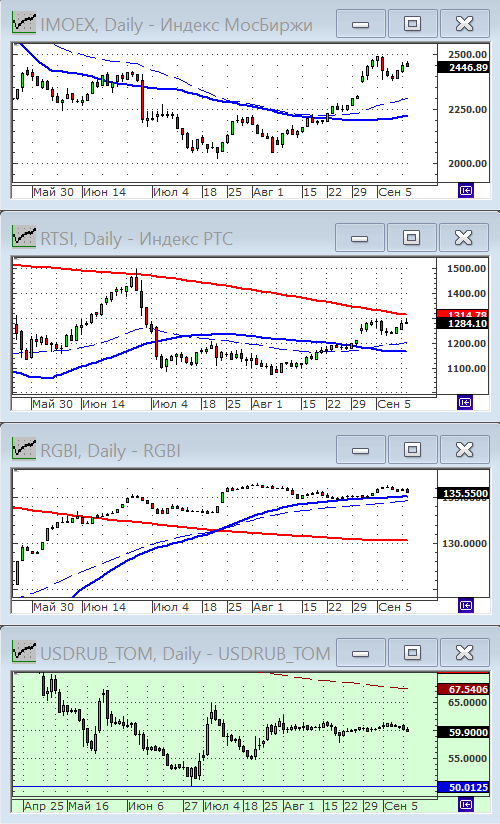Minimize the IMOEX chart window

tap(360, 24)
